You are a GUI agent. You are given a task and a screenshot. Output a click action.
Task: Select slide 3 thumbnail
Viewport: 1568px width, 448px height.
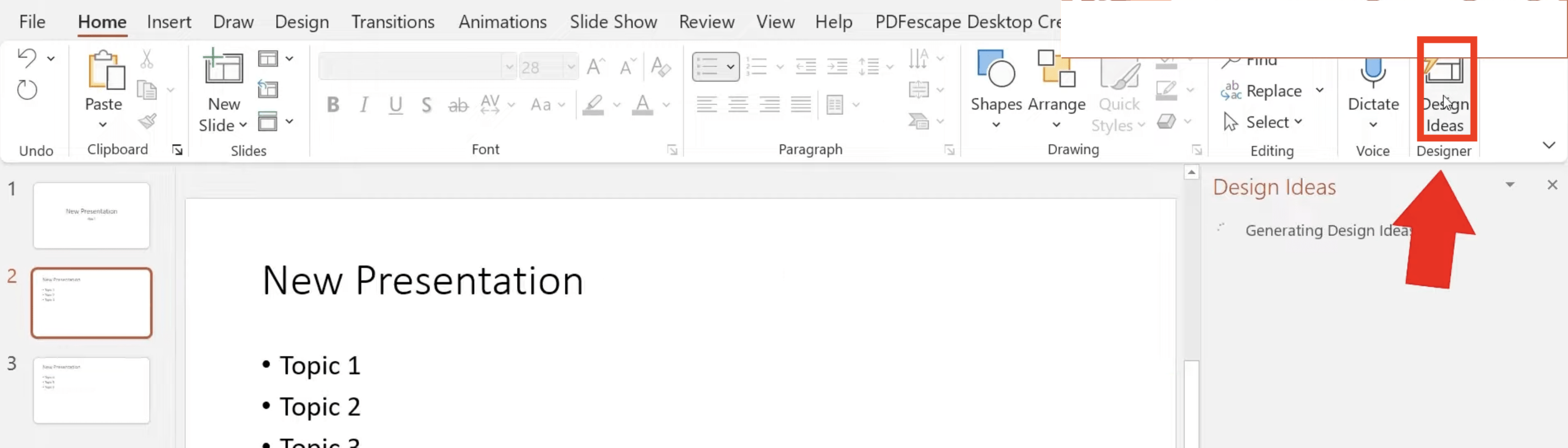pyautogui.click(x=91, y=390)
